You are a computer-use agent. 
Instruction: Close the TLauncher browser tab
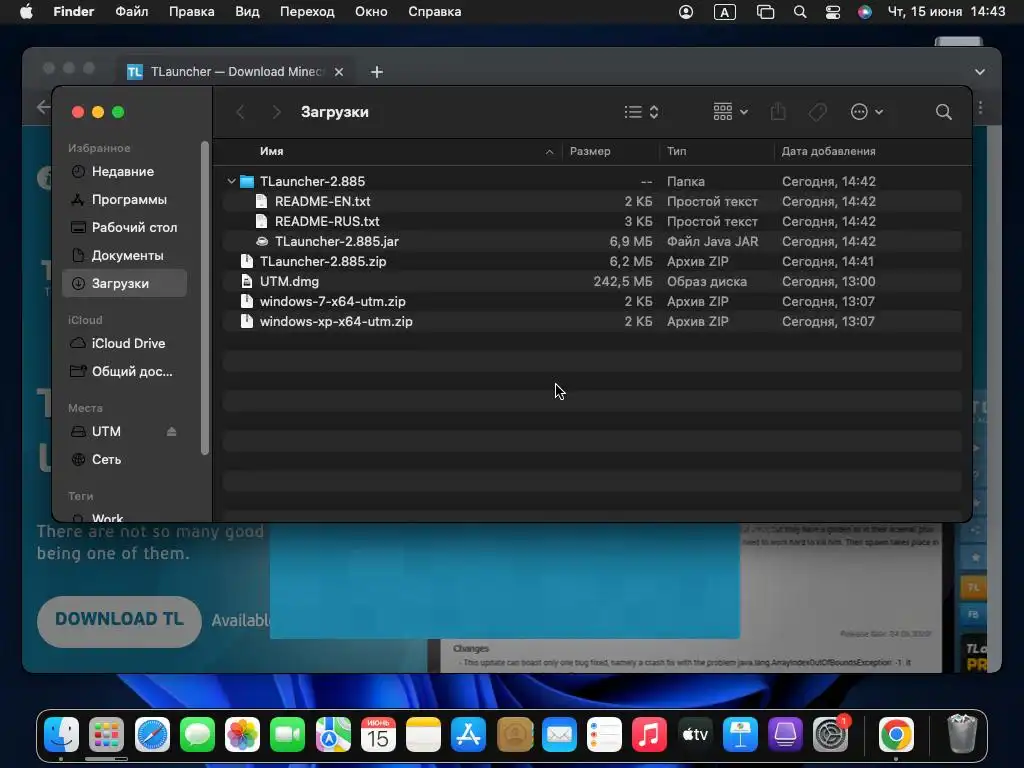339,72
